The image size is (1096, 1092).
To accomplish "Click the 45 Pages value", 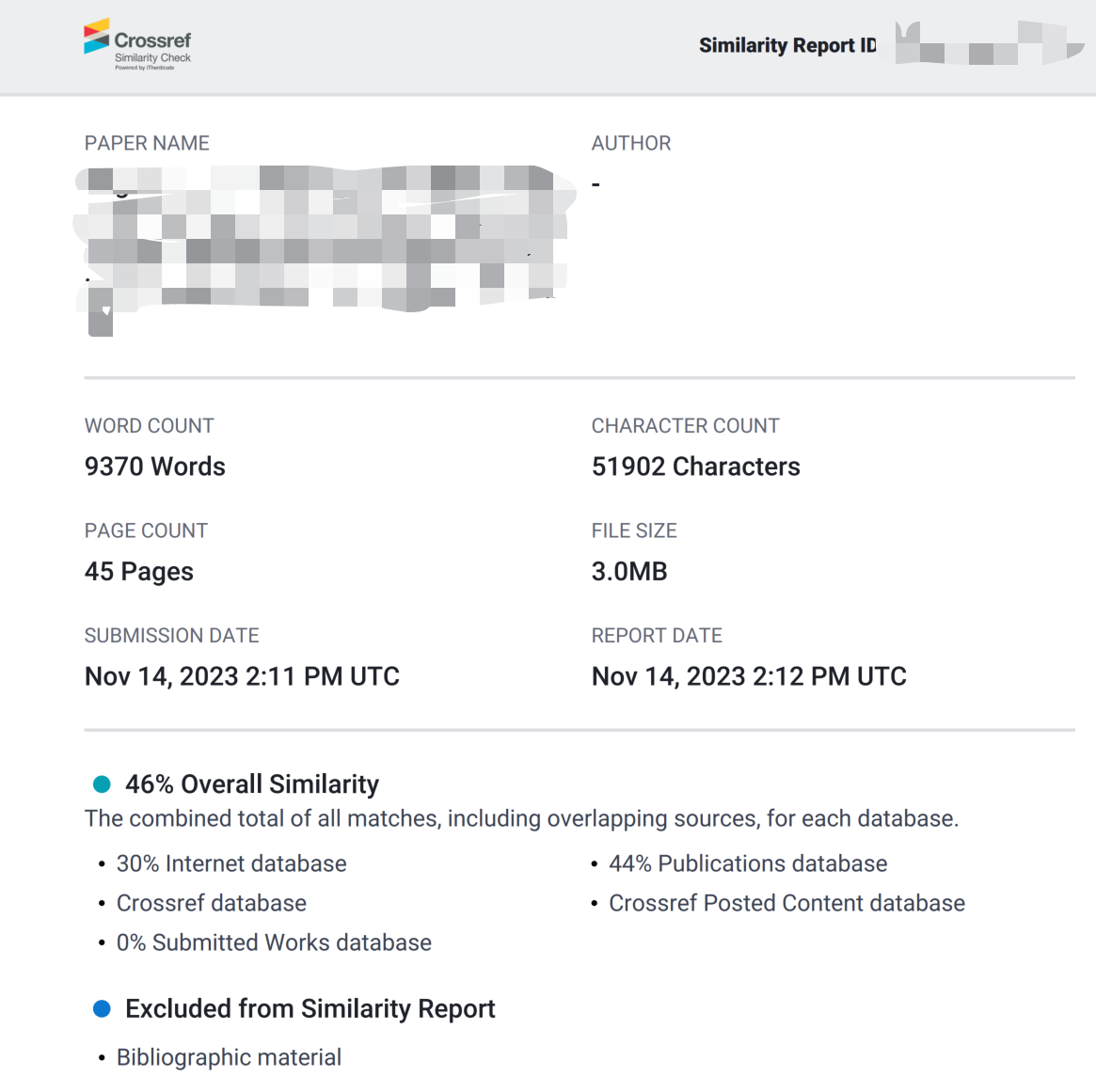I will point(139,572).
